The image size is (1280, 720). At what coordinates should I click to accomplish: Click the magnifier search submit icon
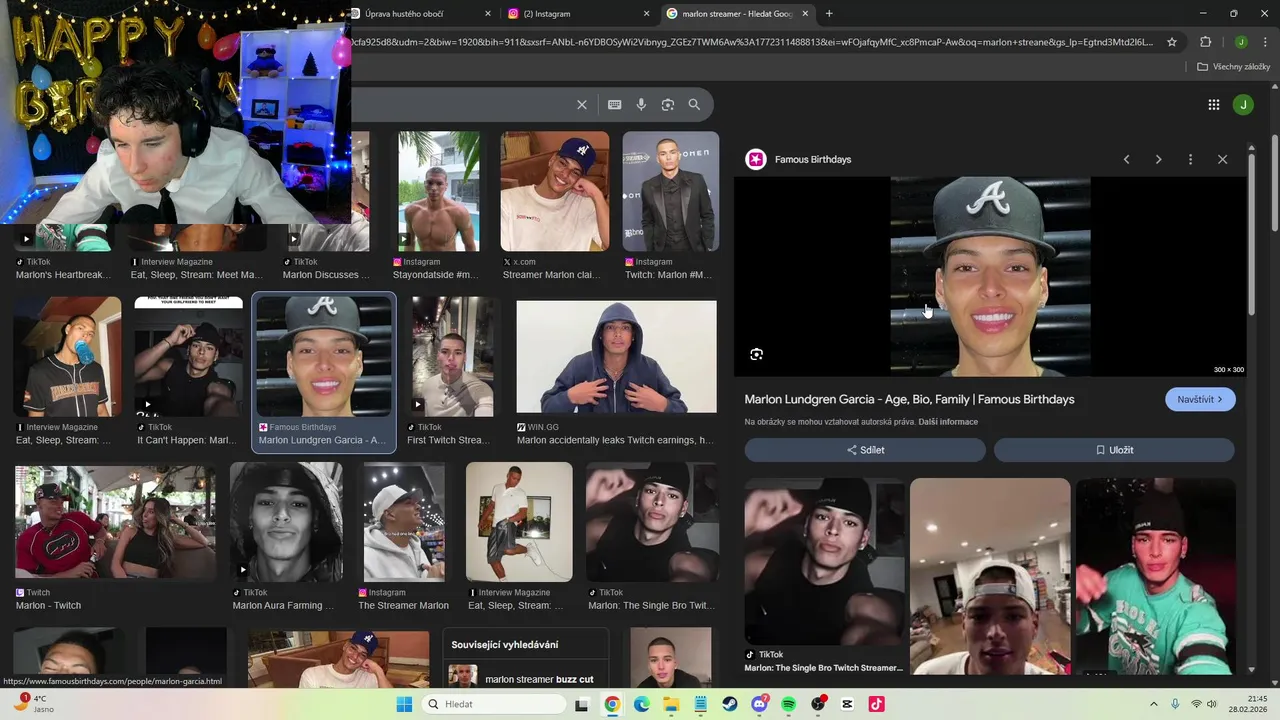[x=694, y=104]
